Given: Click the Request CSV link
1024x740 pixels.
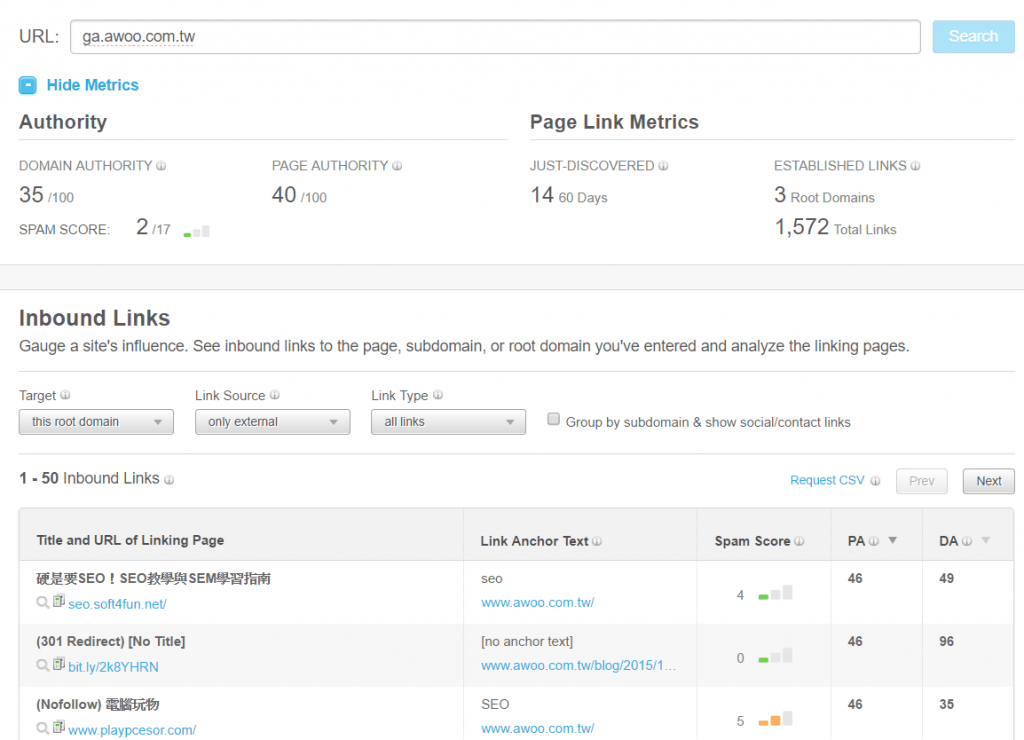Looking at the screenshot, I should tap(826, 480).
